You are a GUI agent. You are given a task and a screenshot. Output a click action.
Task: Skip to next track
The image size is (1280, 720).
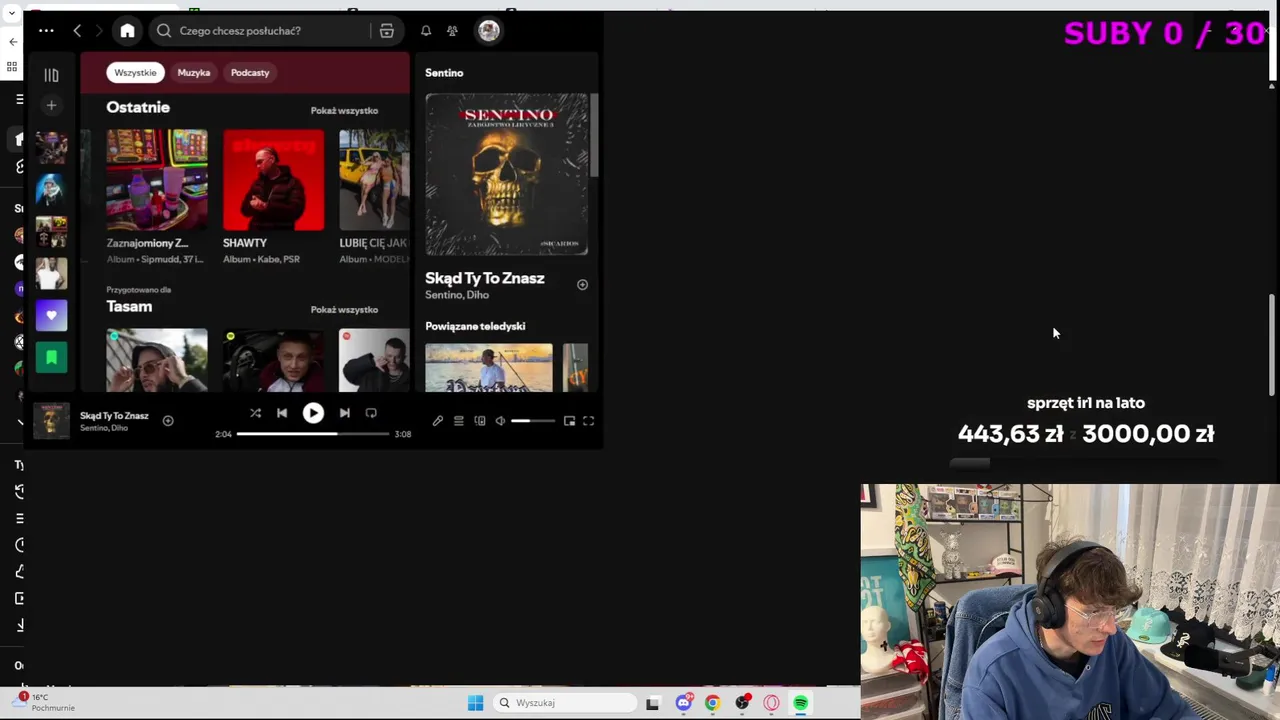tap(344, 413)
